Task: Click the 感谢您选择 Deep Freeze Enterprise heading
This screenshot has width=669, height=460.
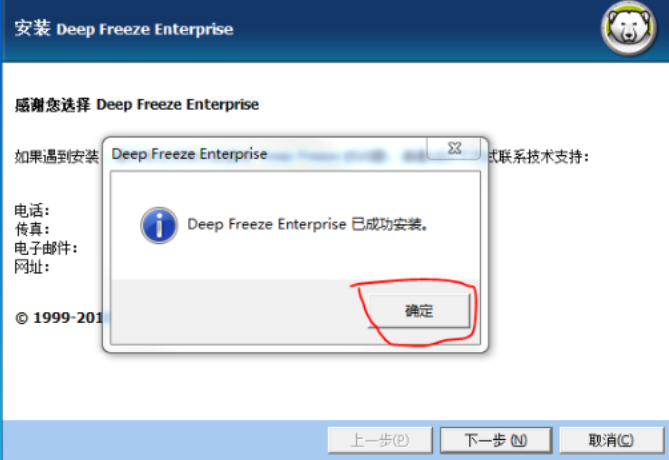Action: [x=137, y=105]
